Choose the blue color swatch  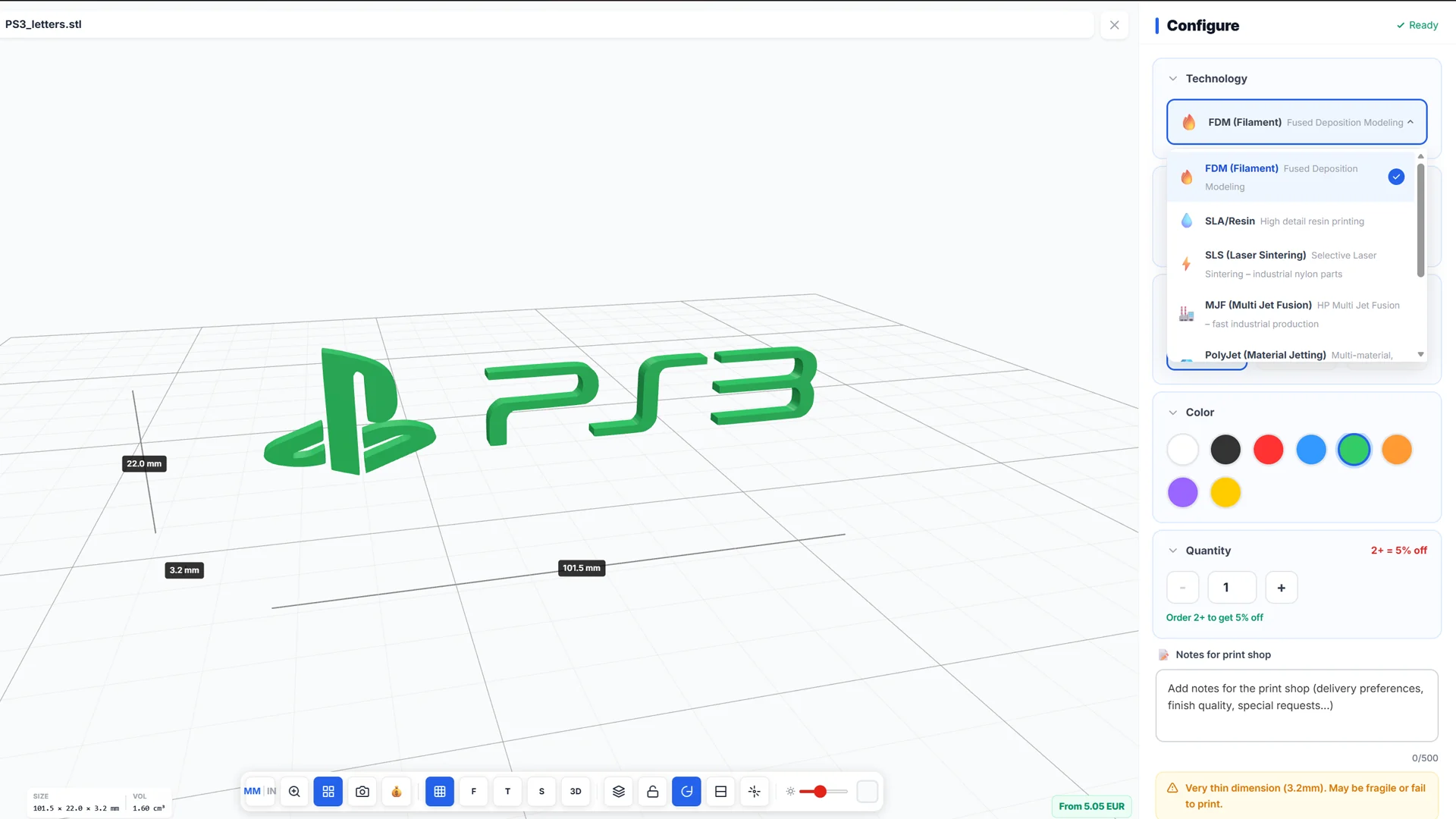click(x=1311, y=450)
